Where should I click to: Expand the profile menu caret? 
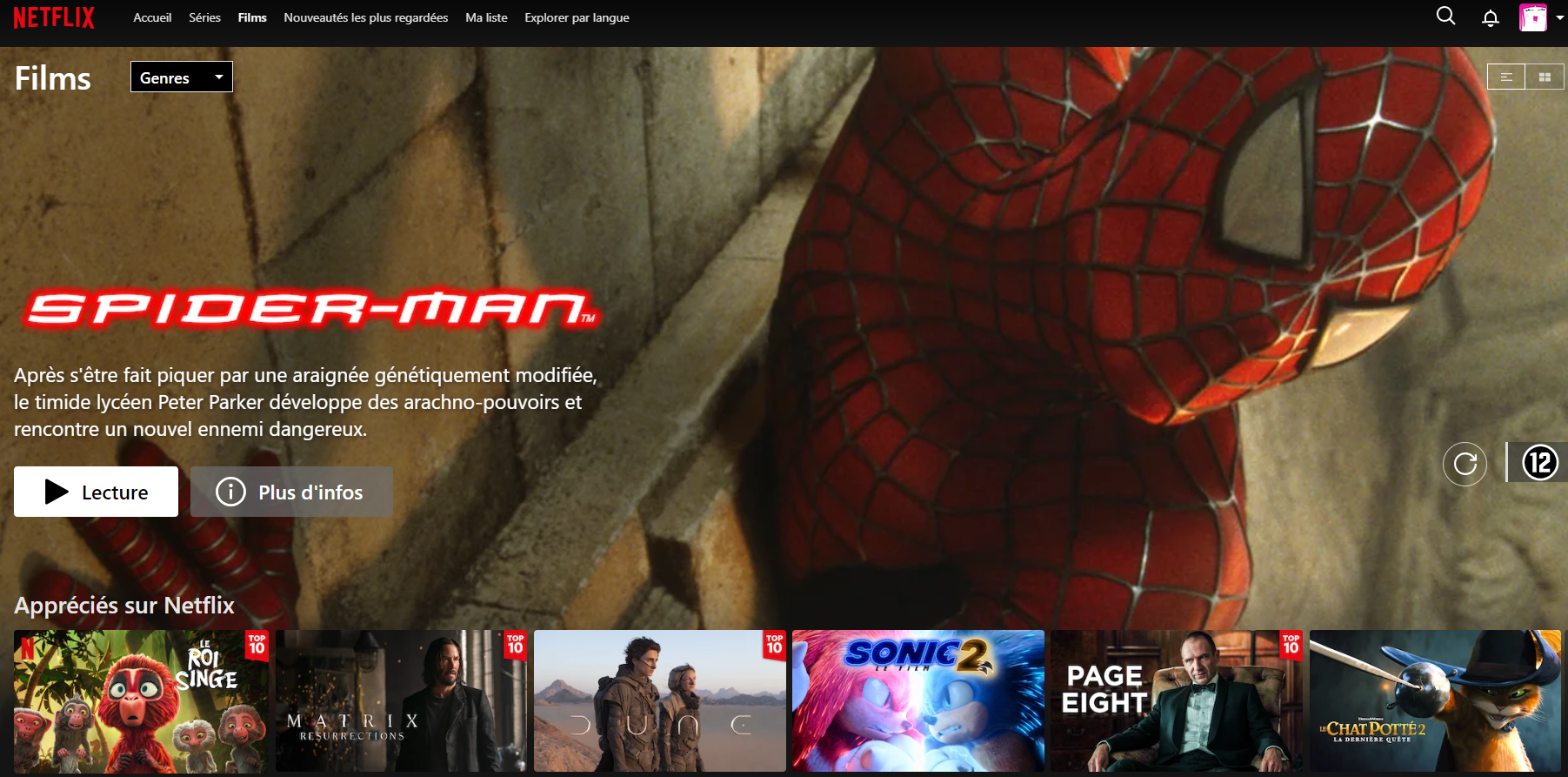[1559, 17]
